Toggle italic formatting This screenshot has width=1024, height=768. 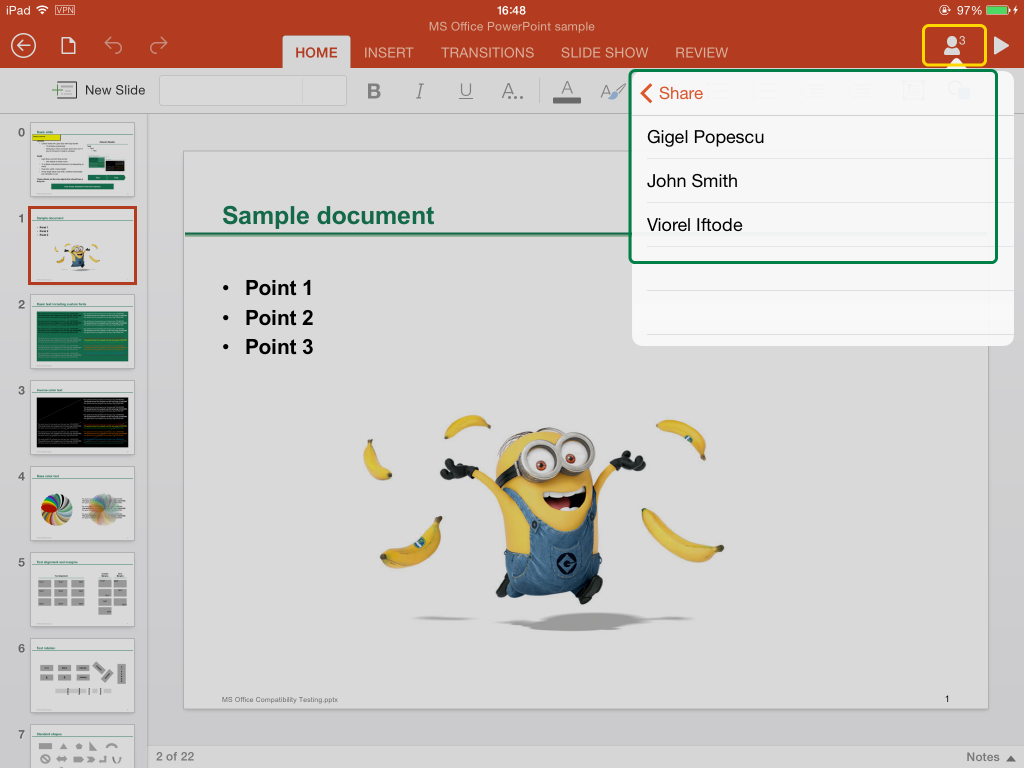click(x=420, y=91)
